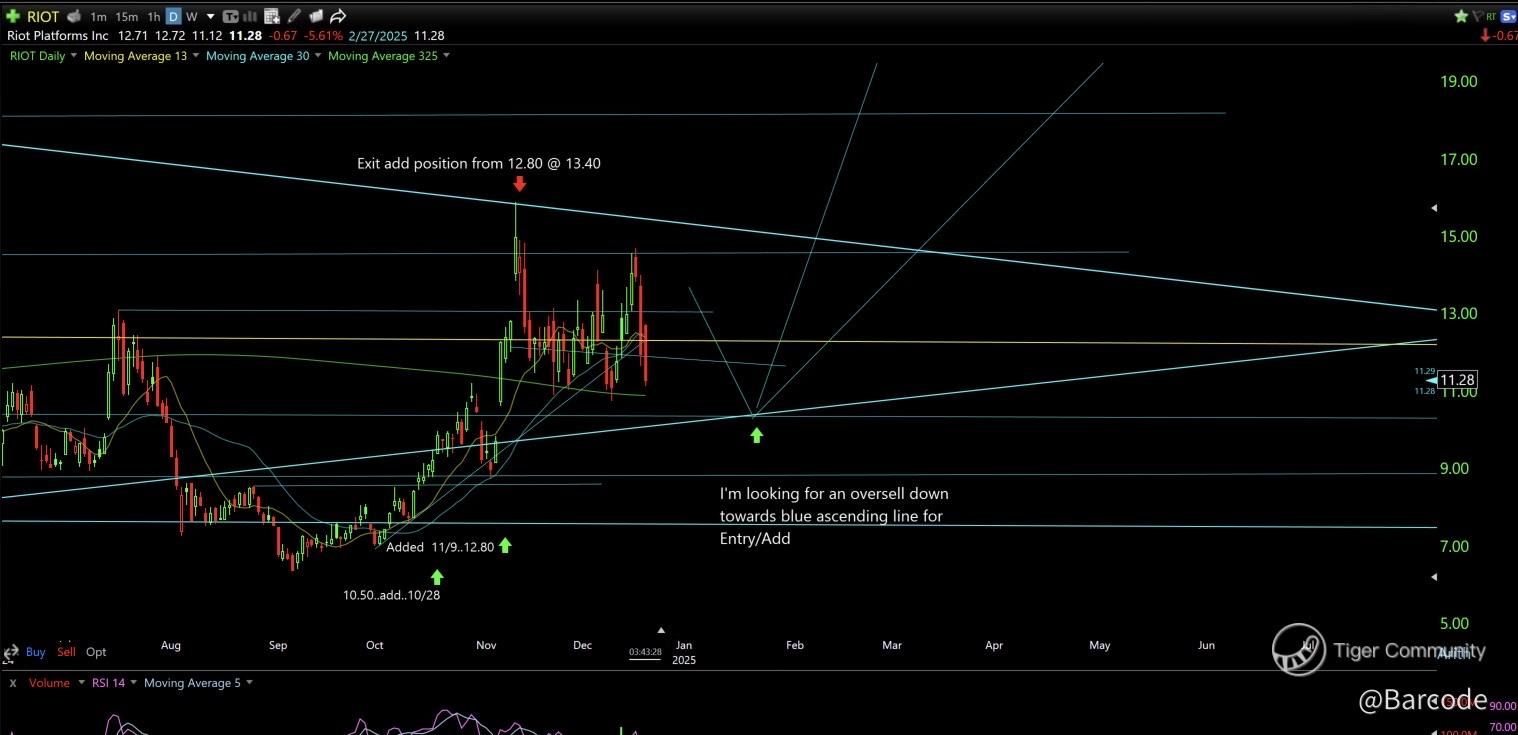
Task: Open the text annotation tool dropdown
Action: [231, 16]
